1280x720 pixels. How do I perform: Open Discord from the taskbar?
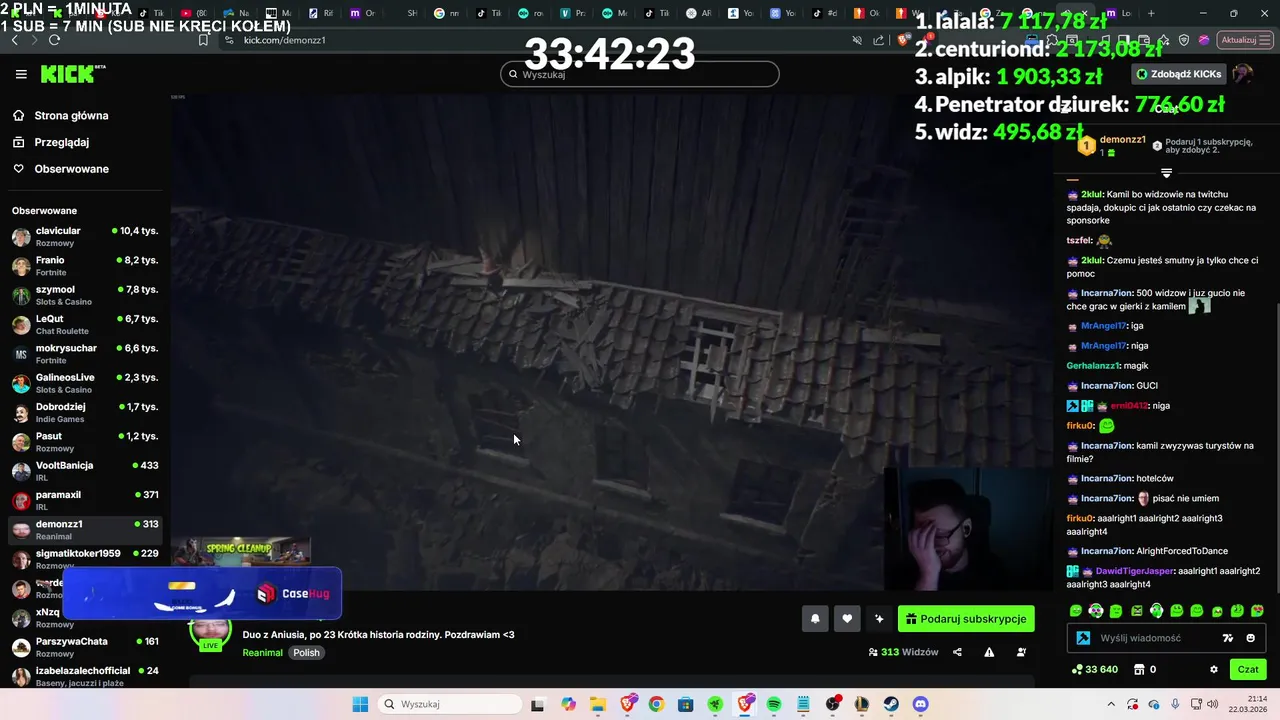point(920,704)
